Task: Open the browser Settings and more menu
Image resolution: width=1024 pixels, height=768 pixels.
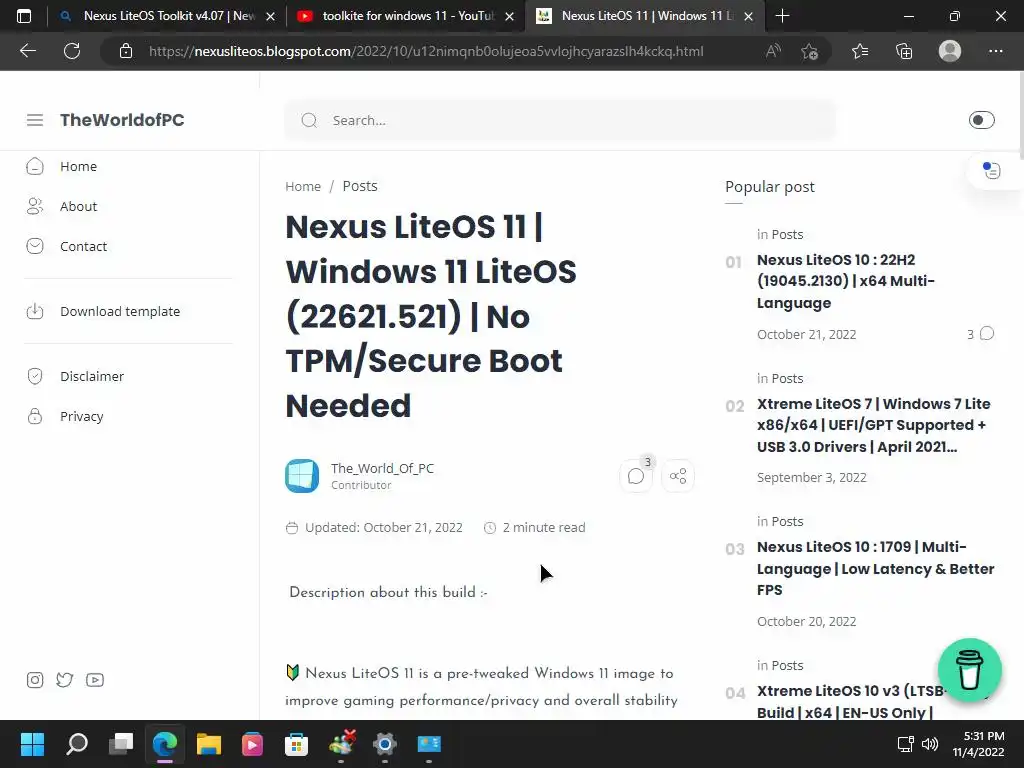Action: (x=995, y=51)
